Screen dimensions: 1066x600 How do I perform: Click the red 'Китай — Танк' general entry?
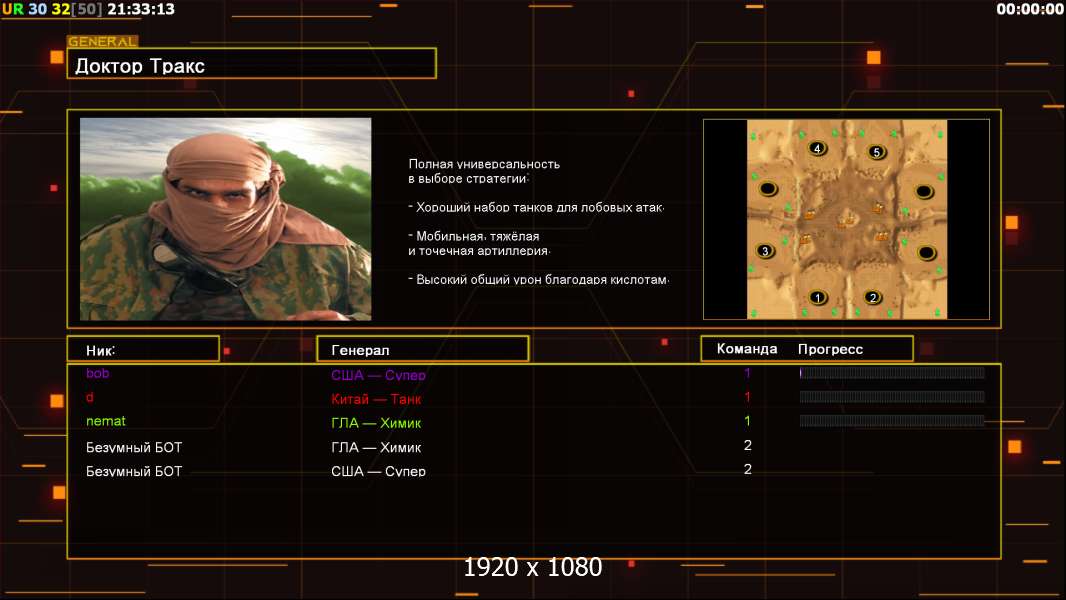click(x=376, y=399)
